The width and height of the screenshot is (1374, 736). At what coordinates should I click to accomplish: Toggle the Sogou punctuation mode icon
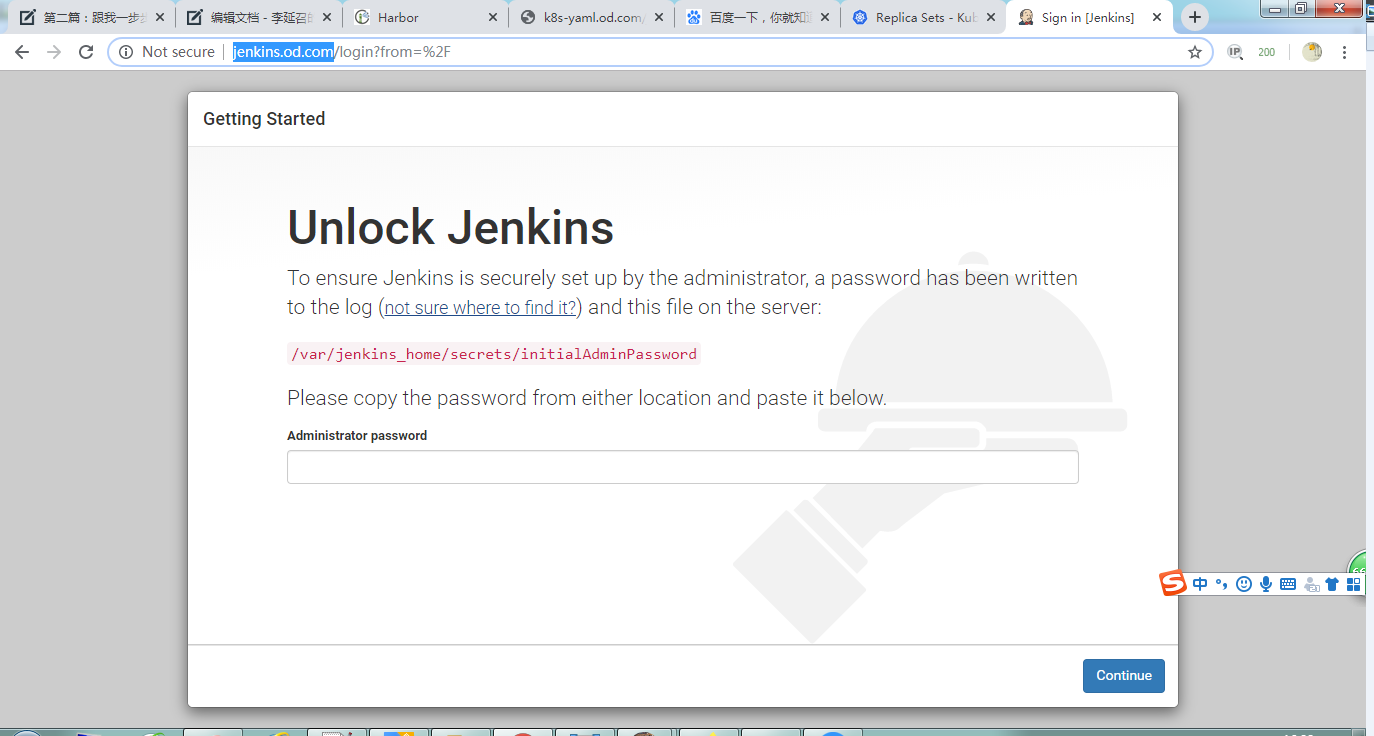click(1221, 584)
